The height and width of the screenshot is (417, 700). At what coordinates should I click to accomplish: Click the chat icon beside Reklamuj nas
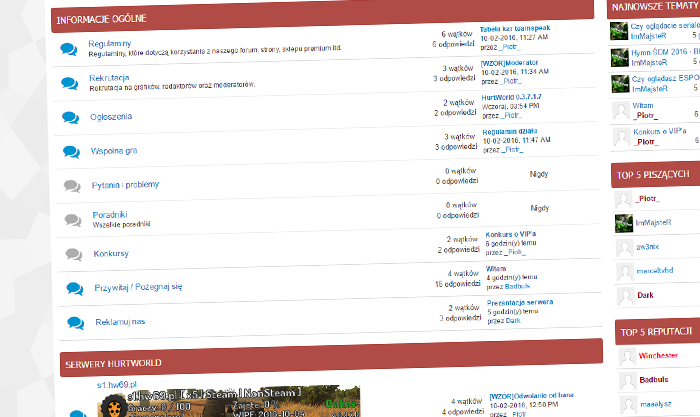click(x=76, y=323)
